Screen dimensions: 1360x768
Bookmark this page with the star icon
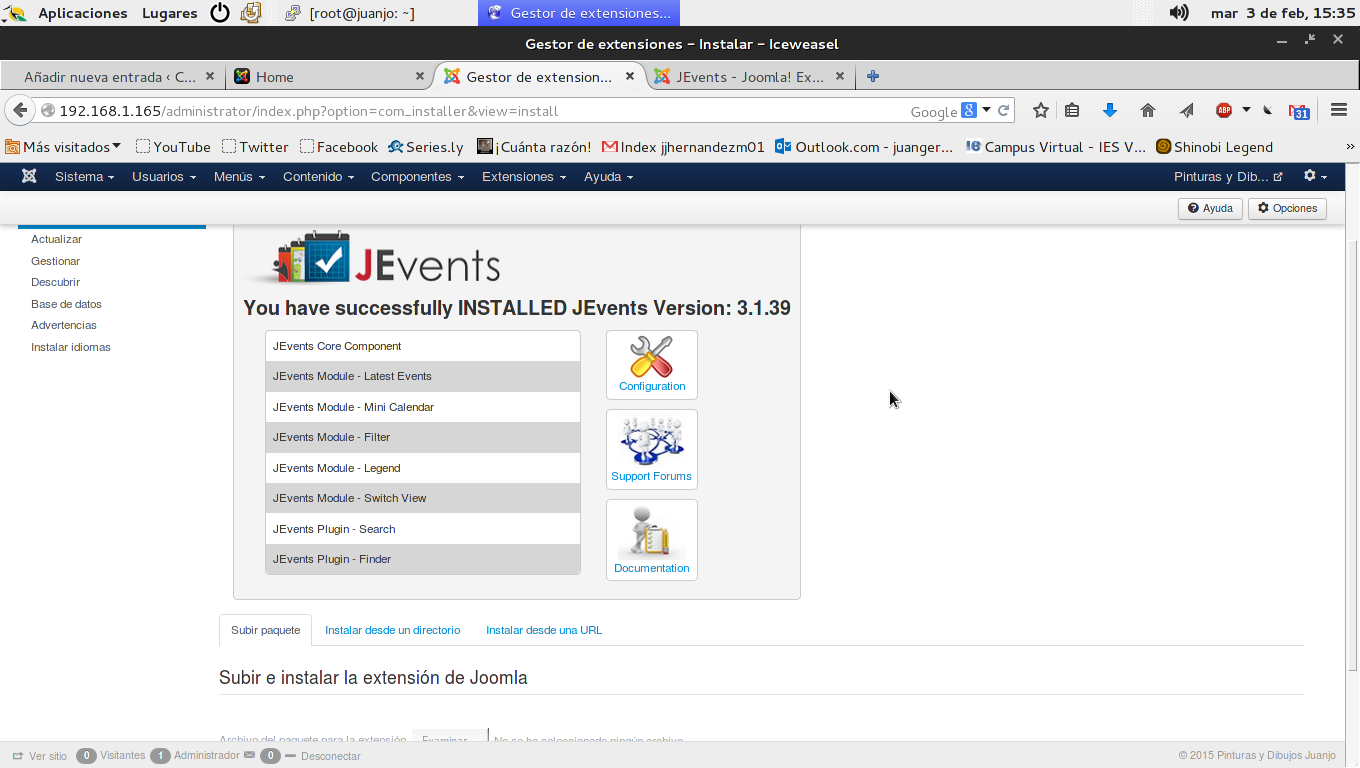1041,111
